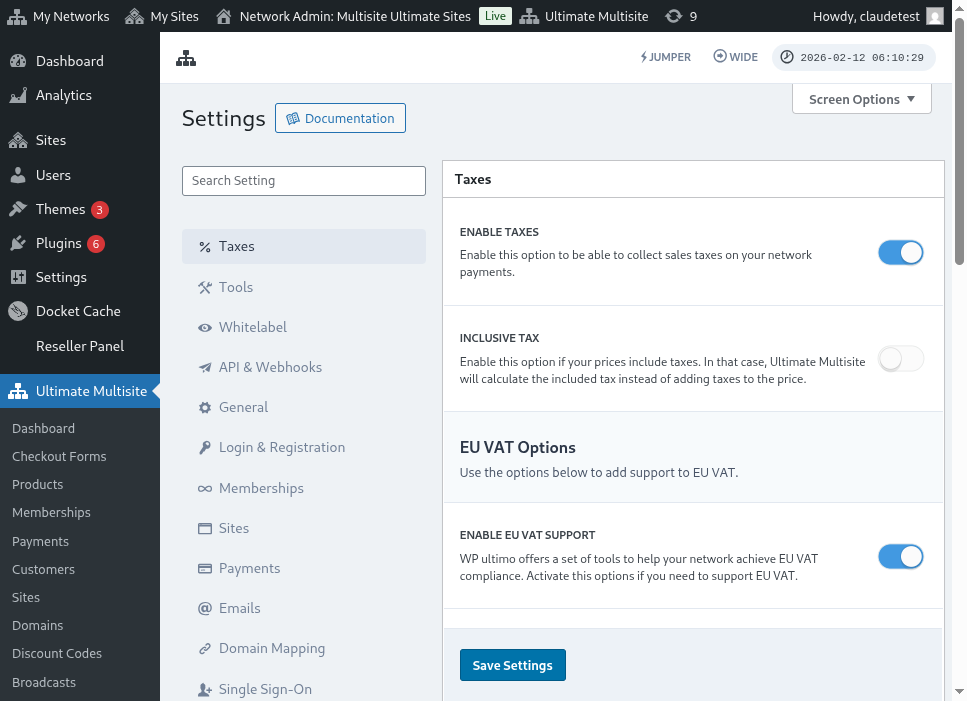Click the Network Admin home icon

pyautogui.click(x=224, y=17)
